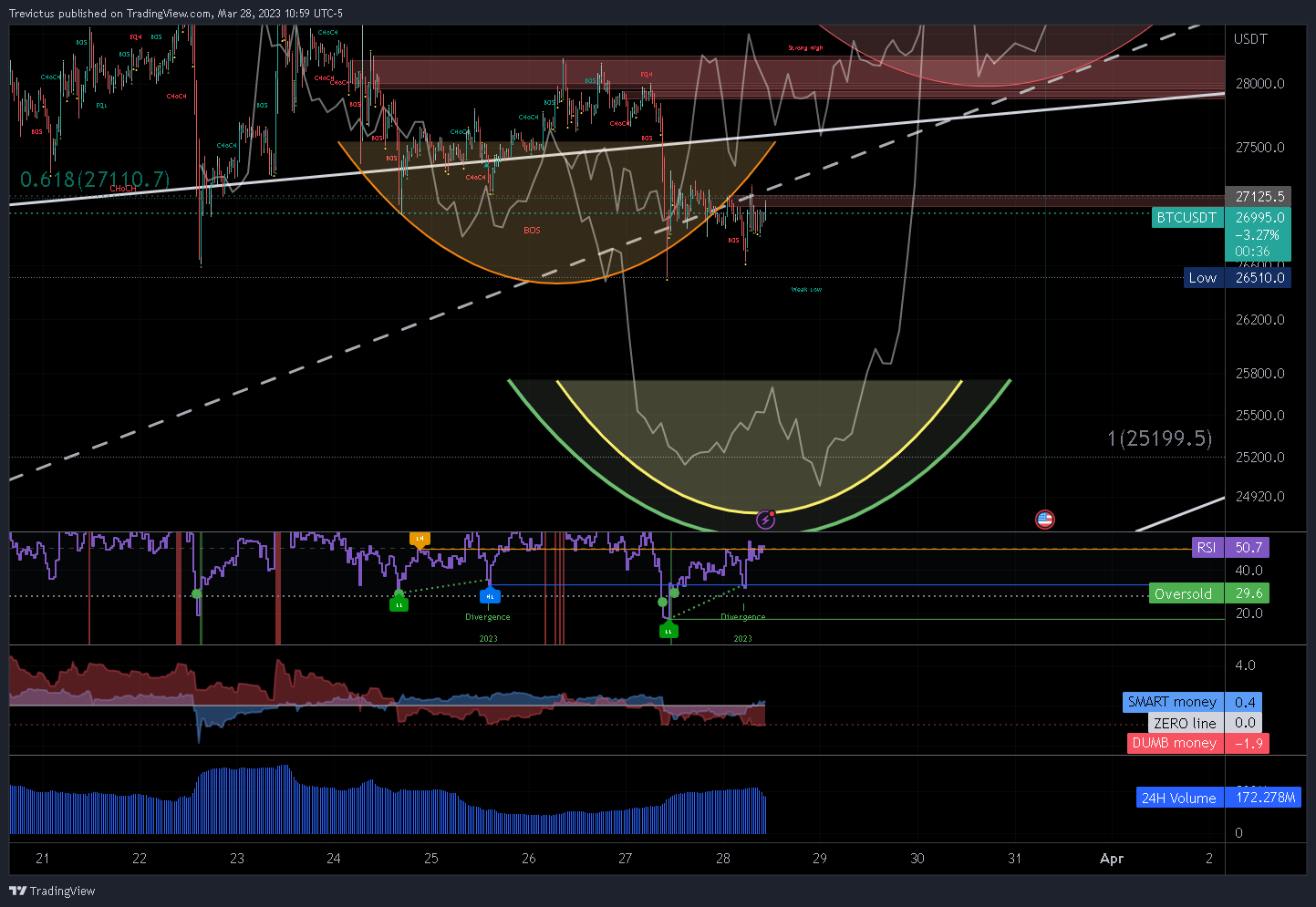Click the DUMB money value -1.9
This screenshot has width=1316, height=907.
(x=1248, y=743)
